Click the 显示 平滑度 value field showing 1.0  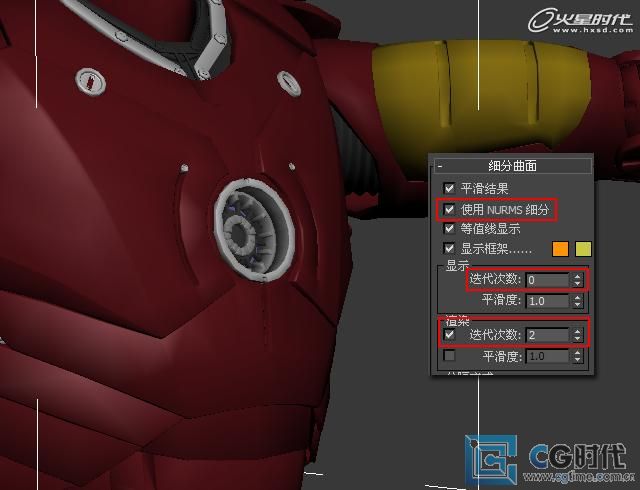[547, 301]
